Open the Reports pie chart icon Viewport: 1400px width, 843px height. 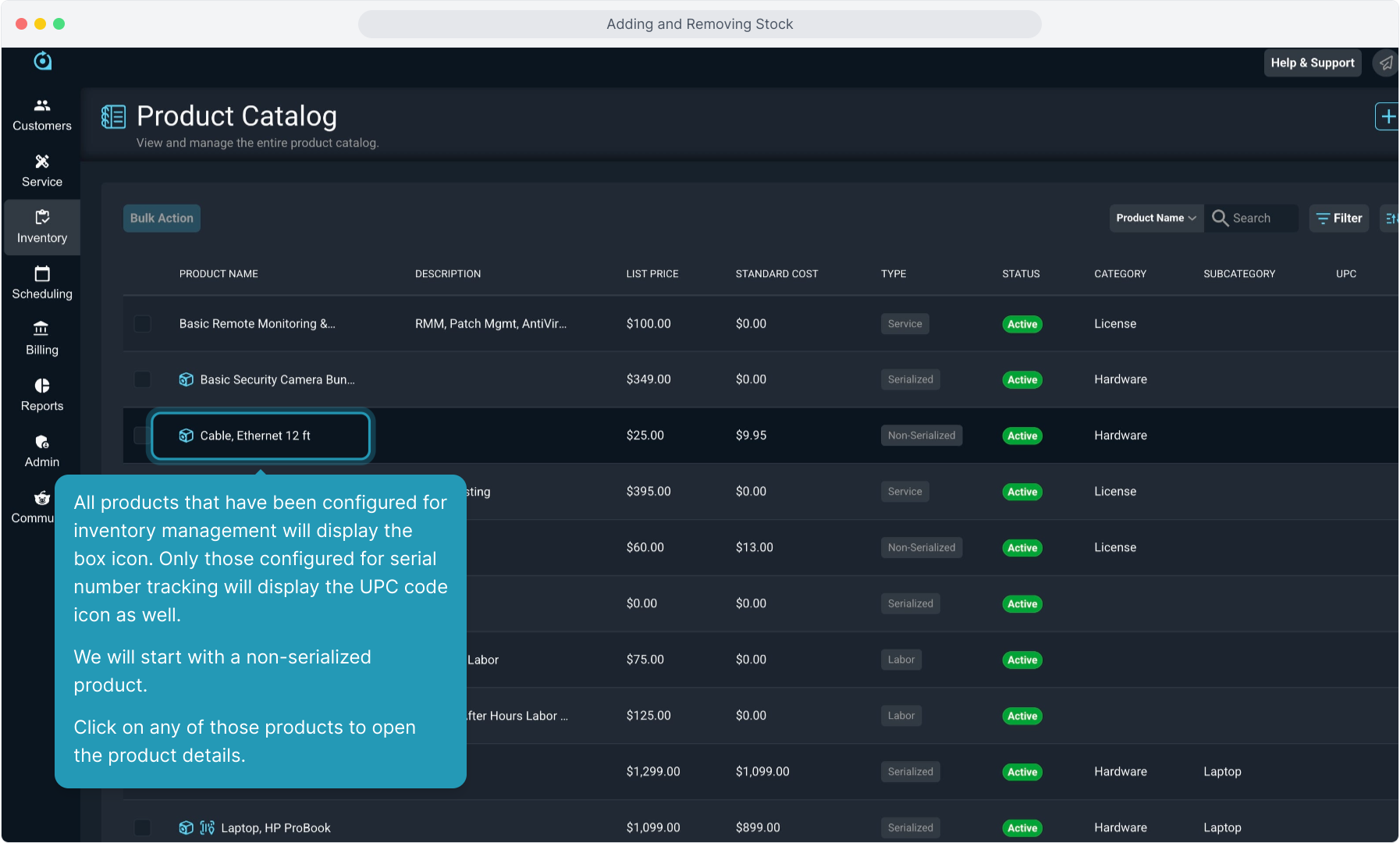[x=42, y=386]
